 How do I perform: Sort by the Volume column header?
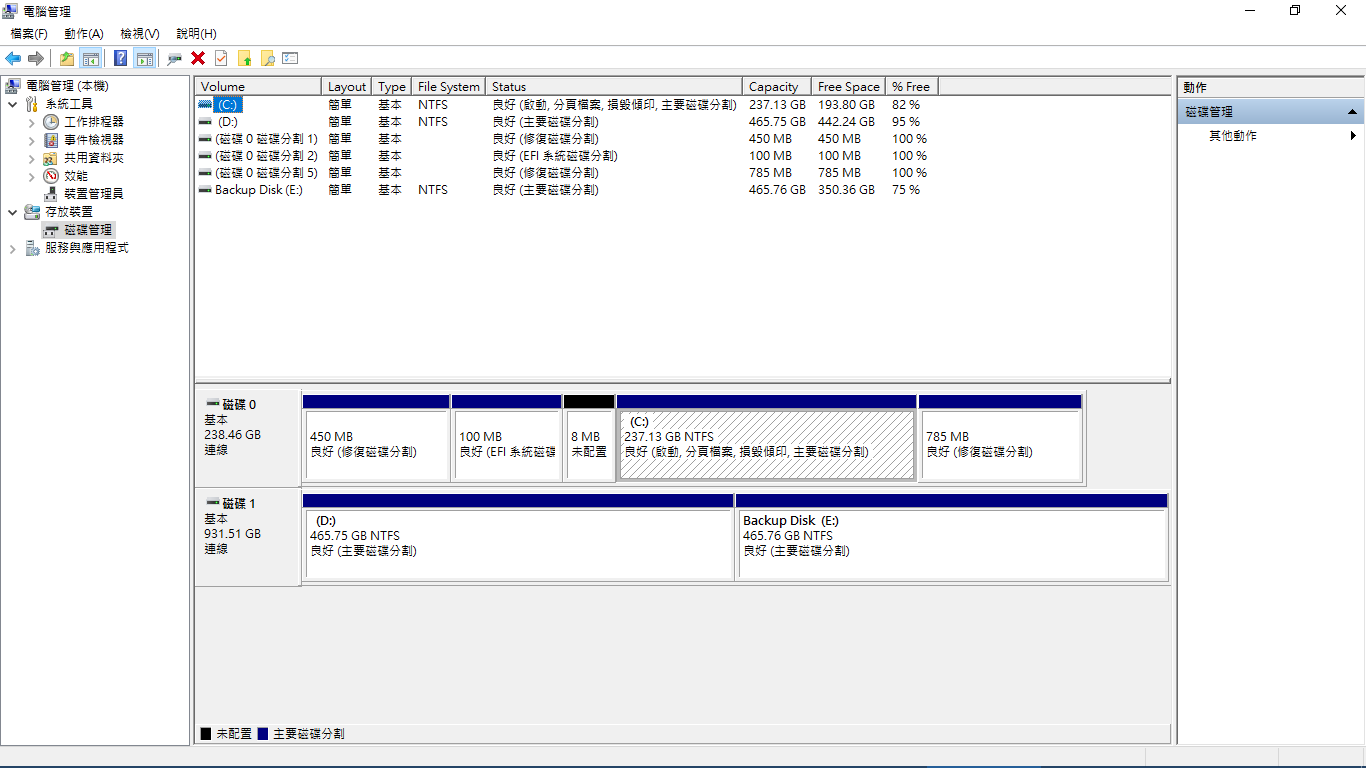tap(258, 87)
